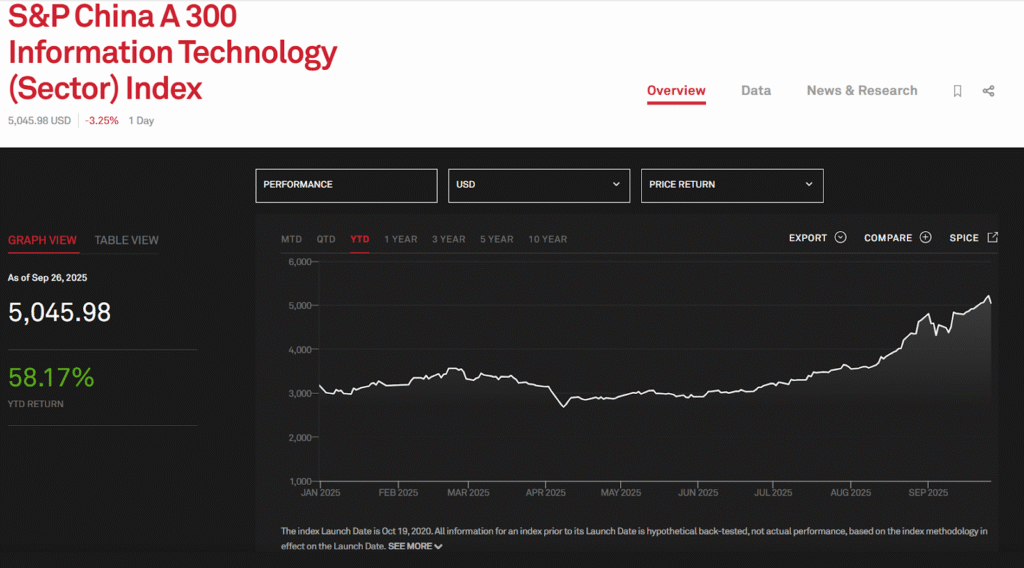Viewport: 1024px width, 568px height.
Task: Open the USD currency dropdown
Action: 538,185
